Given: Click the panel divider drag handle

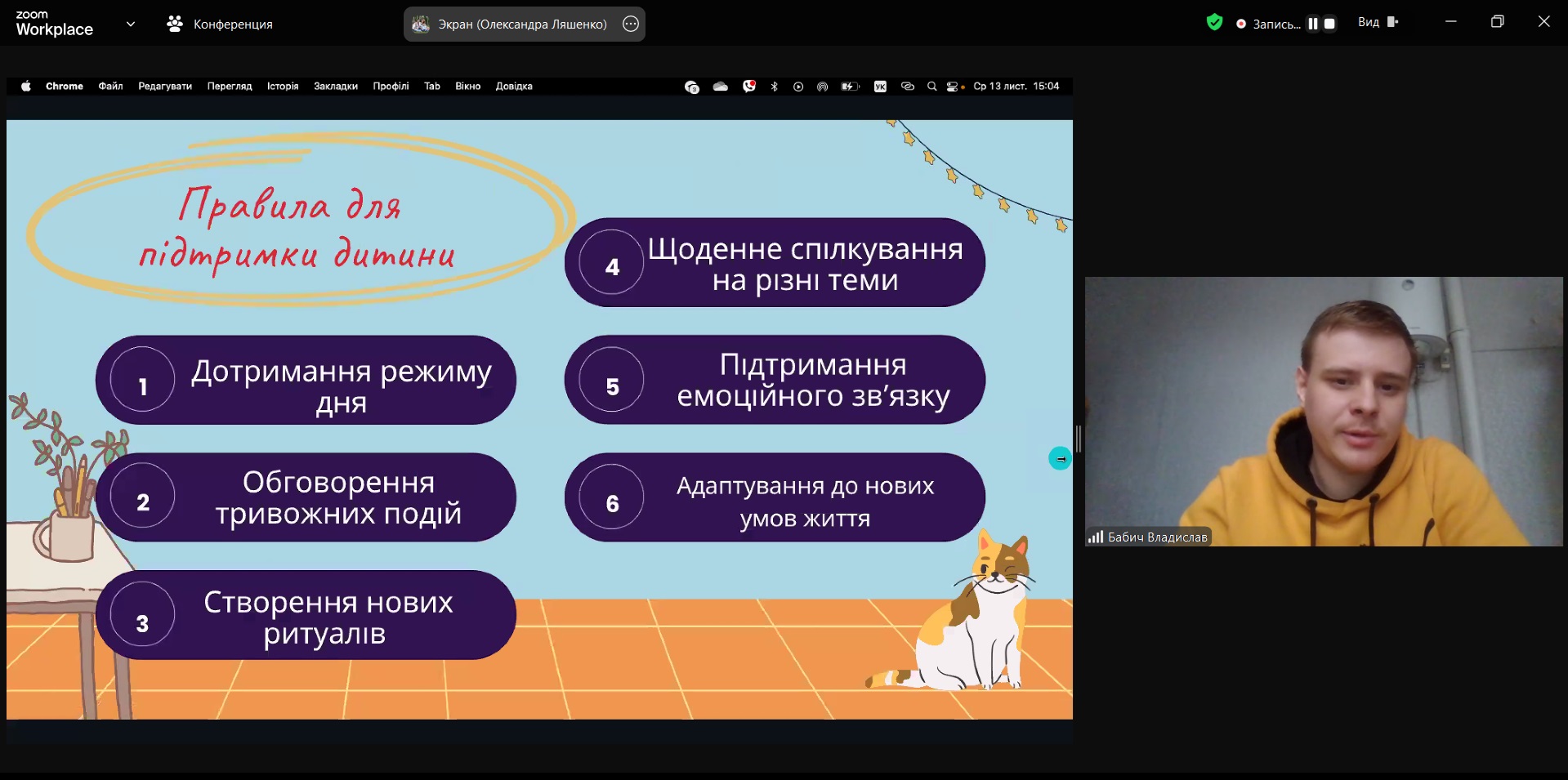Looking at the screenshot, I should pos(1079,439).
